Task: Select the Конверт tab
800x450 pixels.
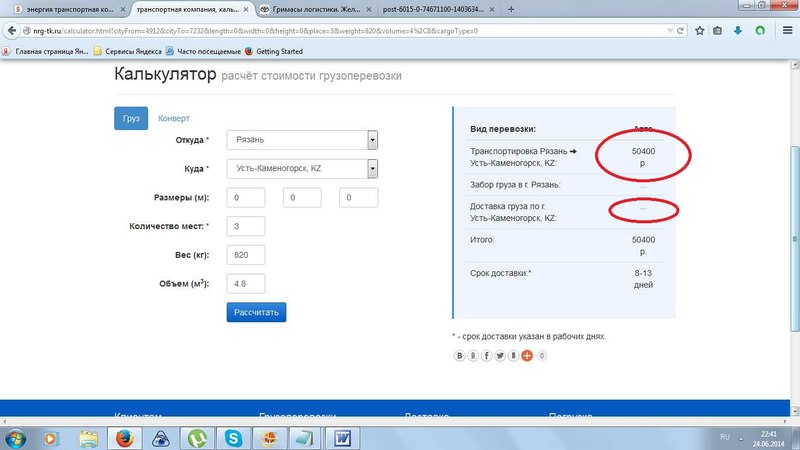Action: point(173,118)
